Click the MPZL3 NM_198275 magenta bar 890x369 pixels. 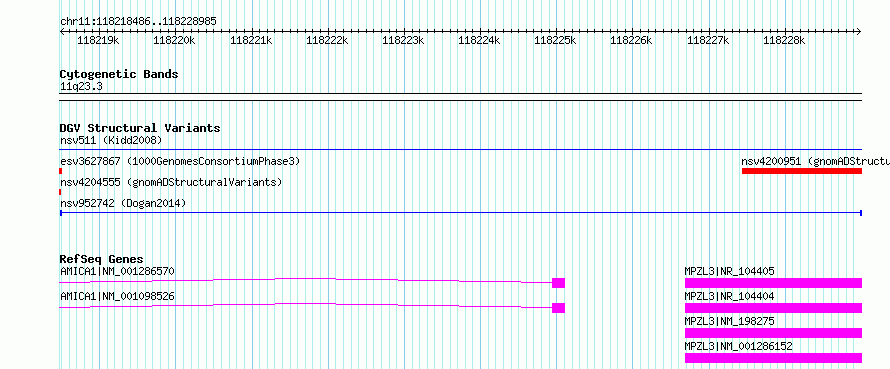pos(774,333)
